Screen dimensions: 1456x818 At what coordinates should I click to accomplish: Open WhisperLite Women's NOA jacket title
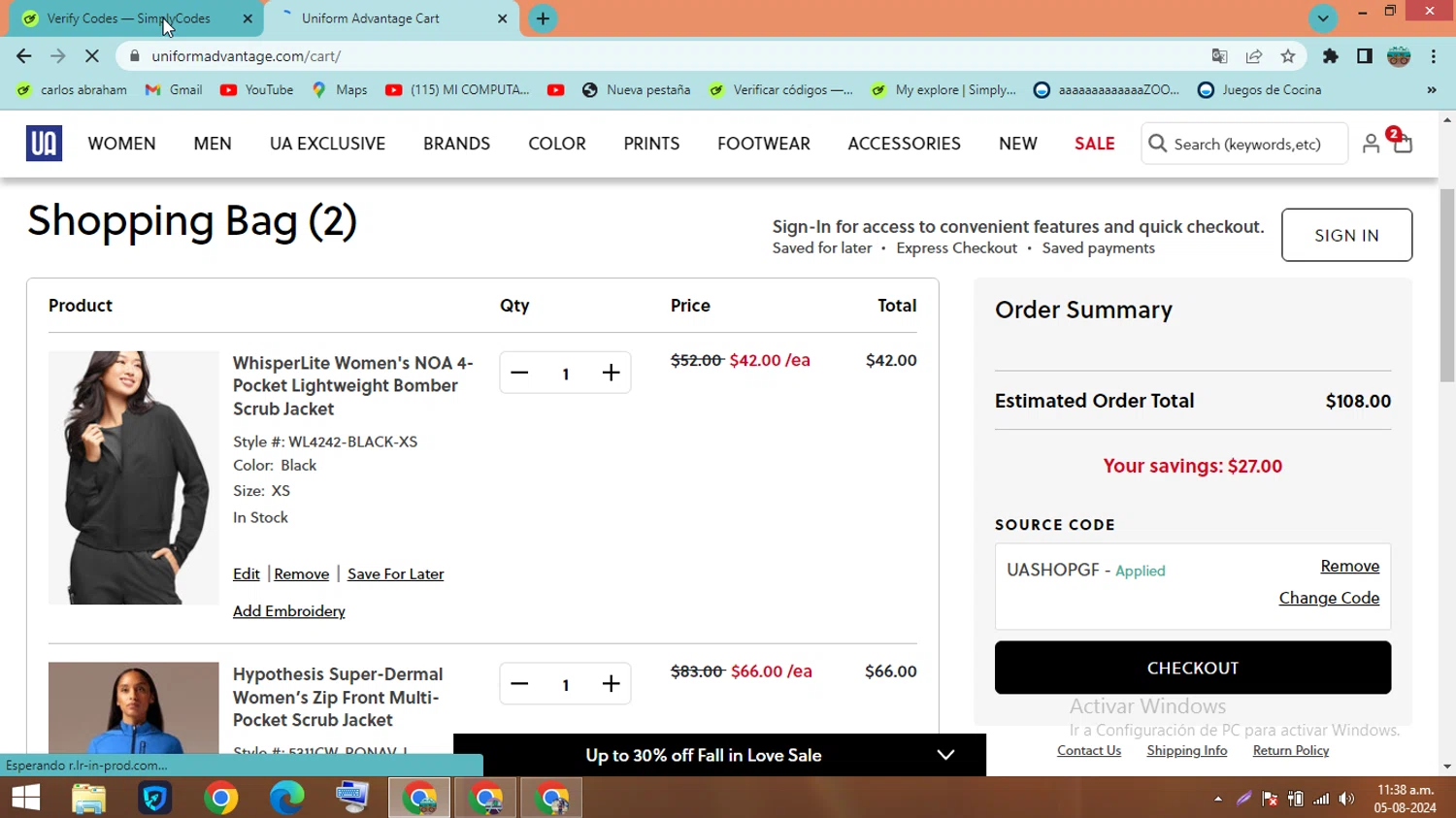[353, 385]
